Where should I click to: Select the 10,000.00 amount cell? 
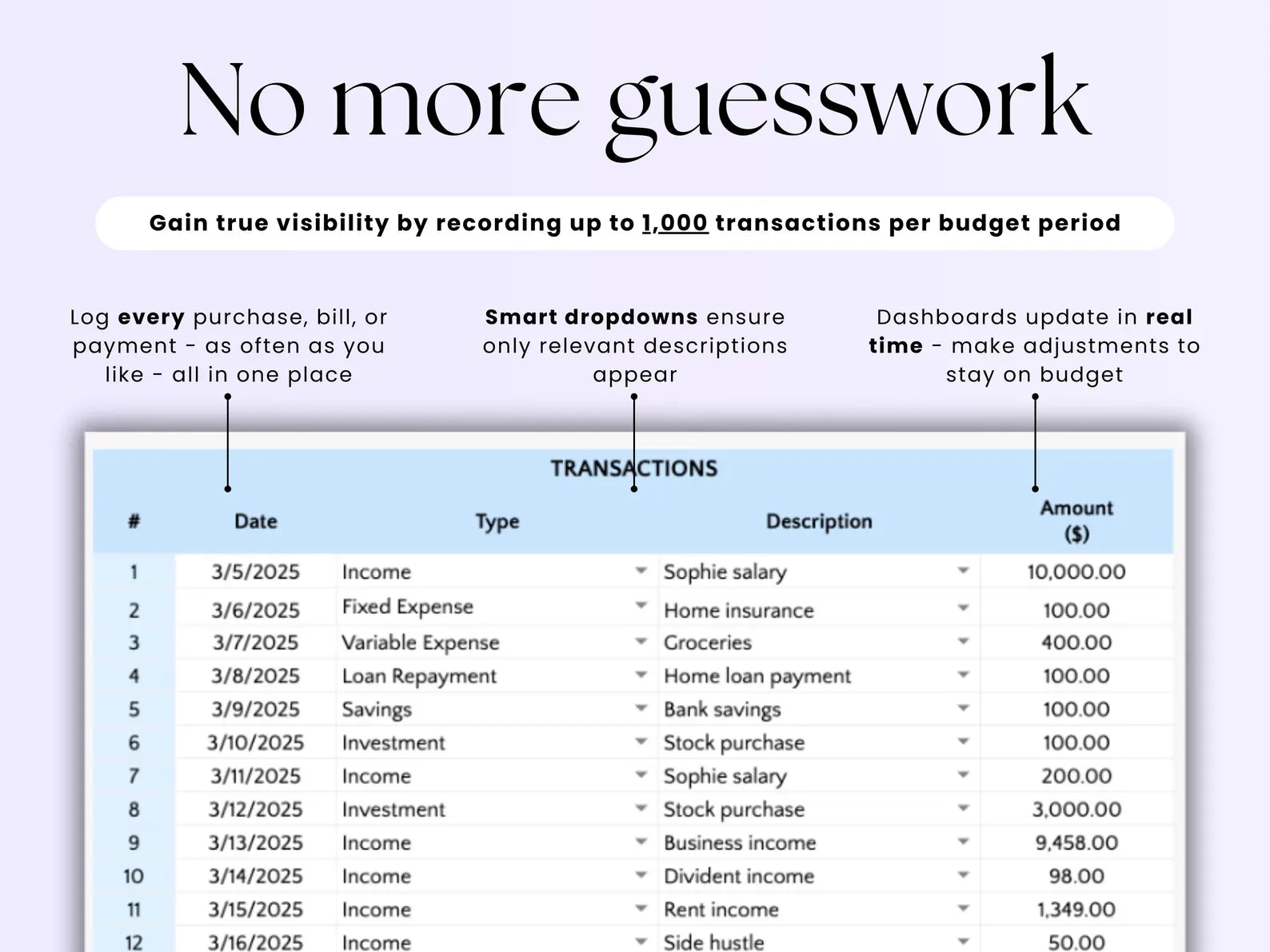point(1076,572)
